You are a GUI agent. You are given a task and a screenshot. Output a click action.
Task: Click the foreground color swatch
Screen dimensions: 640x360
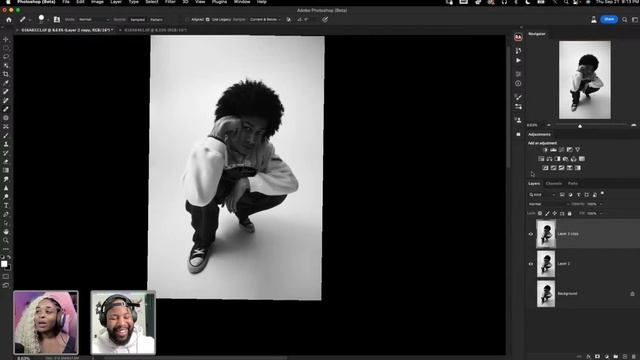click(4, 264)
